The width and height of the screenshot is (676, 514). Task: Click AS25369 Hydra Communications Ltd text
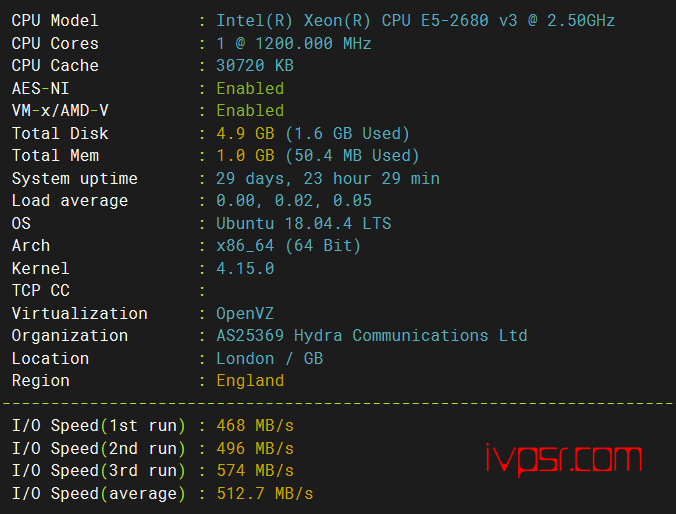tap(372, 335)
